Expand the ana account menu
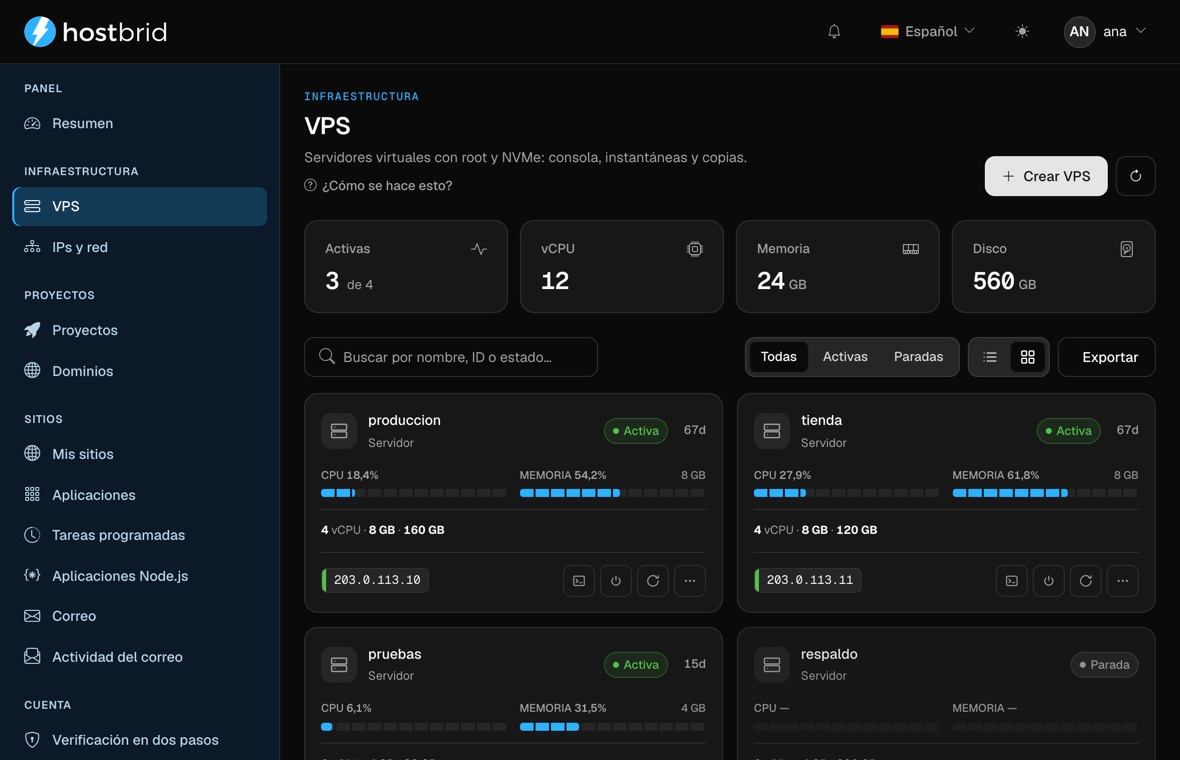 1105,32
